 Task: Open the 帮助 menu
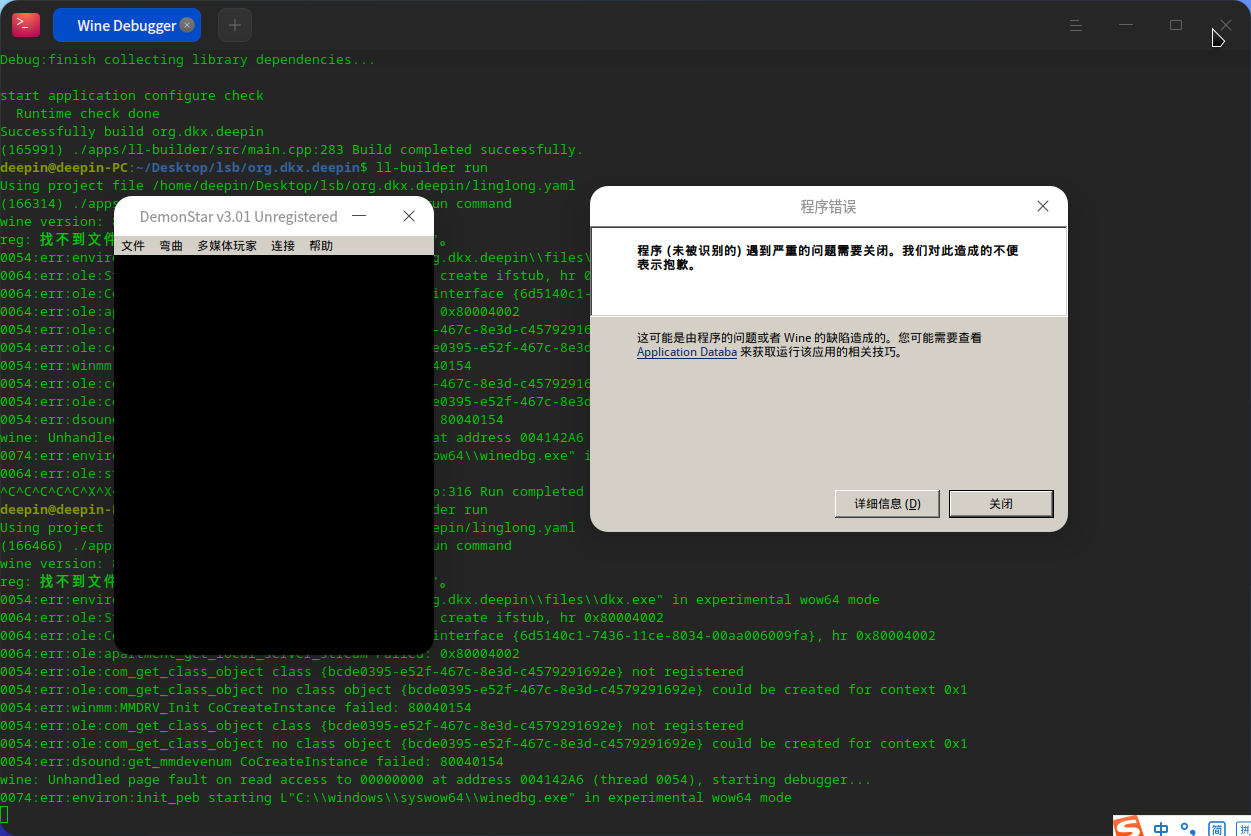[321, 246]
